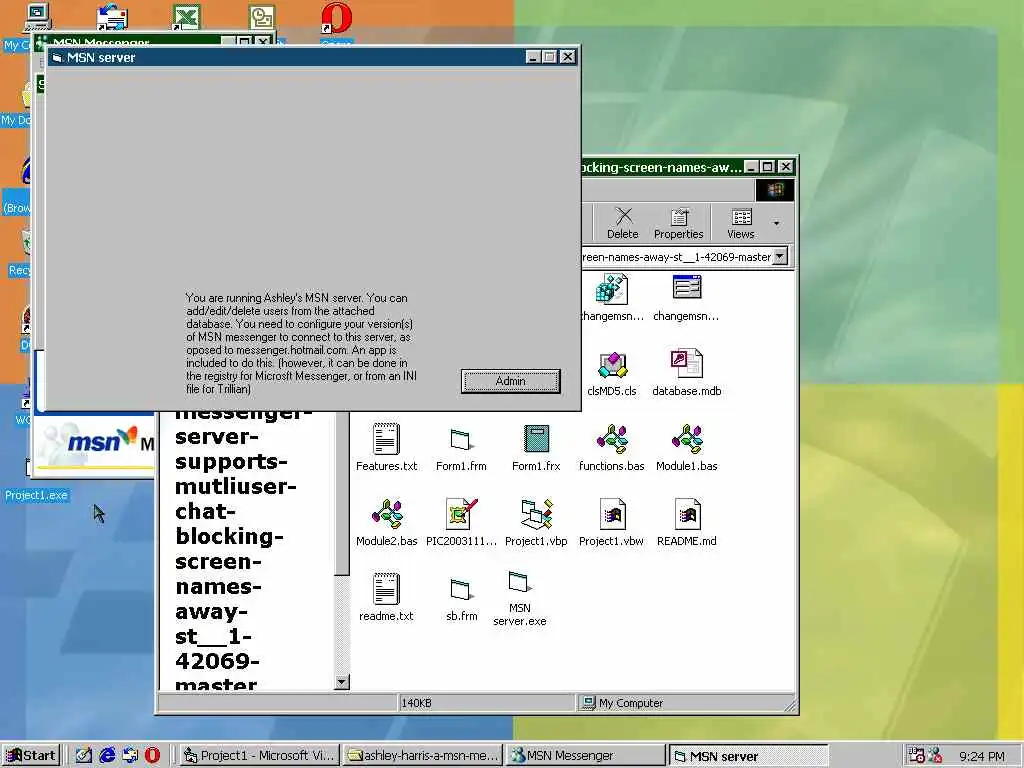Viewport: 1024px width, 768px height.
Task: Select the clsMD5.cls class file
Action: (x=611, y=372)
